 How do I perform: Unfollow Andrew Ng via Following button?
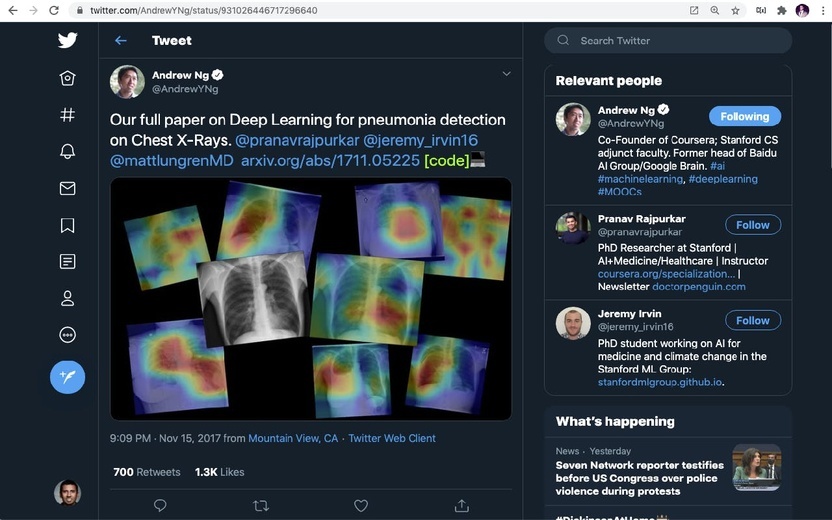click(x=745, y=116)
